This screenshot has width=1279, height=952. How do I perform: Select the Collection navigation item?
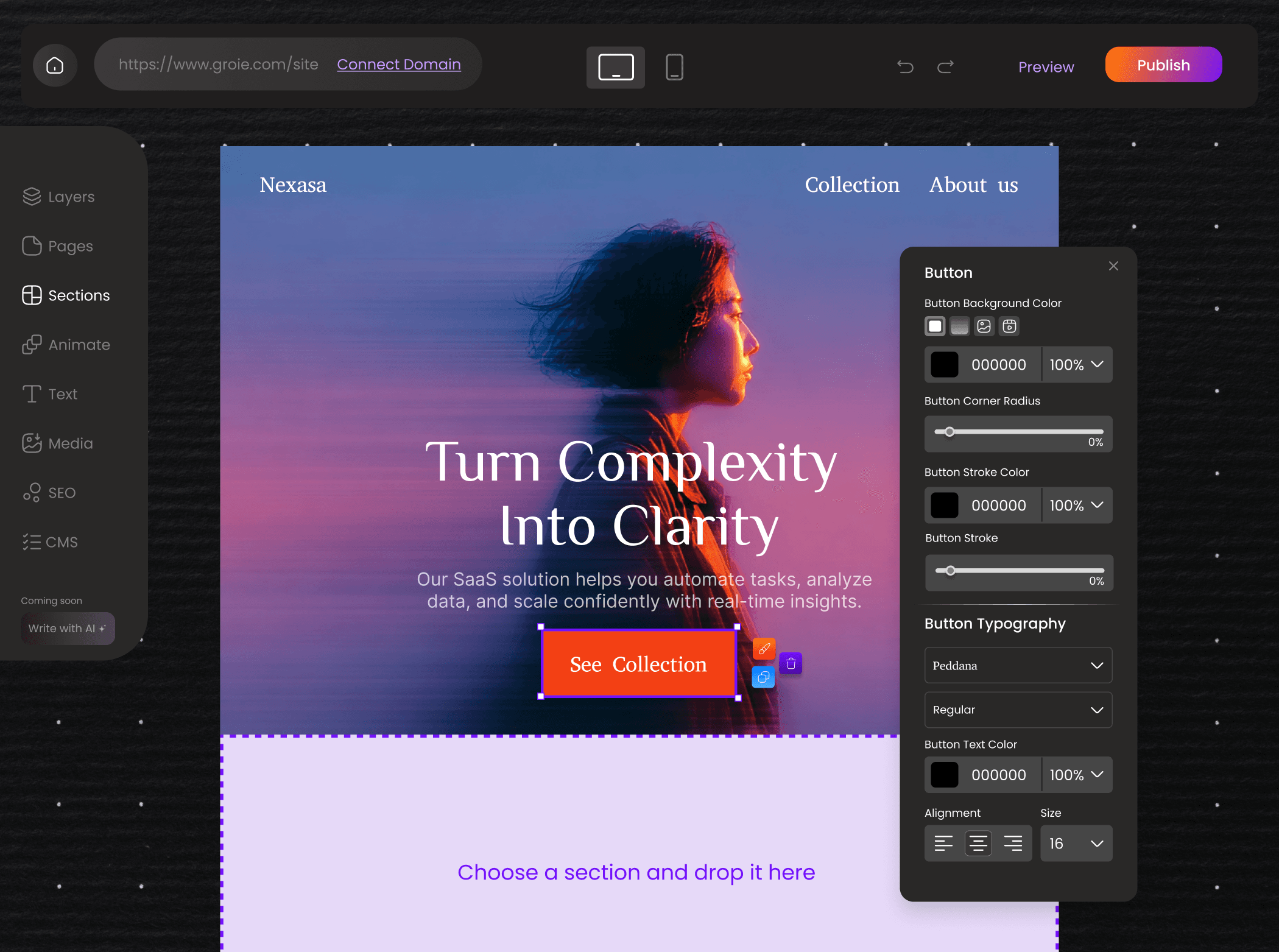852,185
